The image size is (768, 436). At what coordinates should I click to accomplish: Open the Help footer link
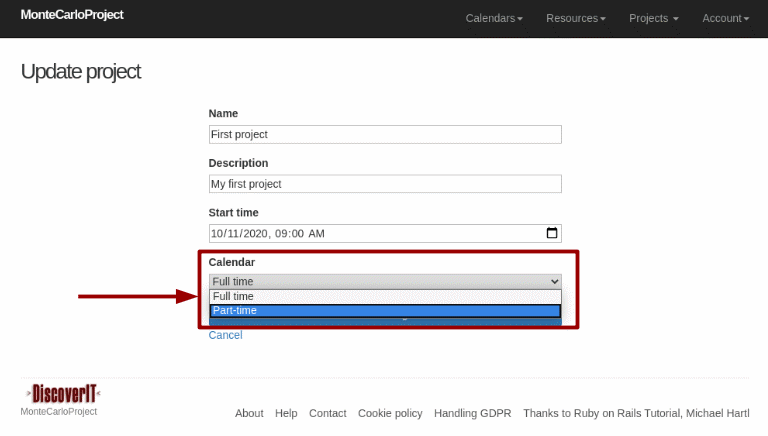click(286, 413)
